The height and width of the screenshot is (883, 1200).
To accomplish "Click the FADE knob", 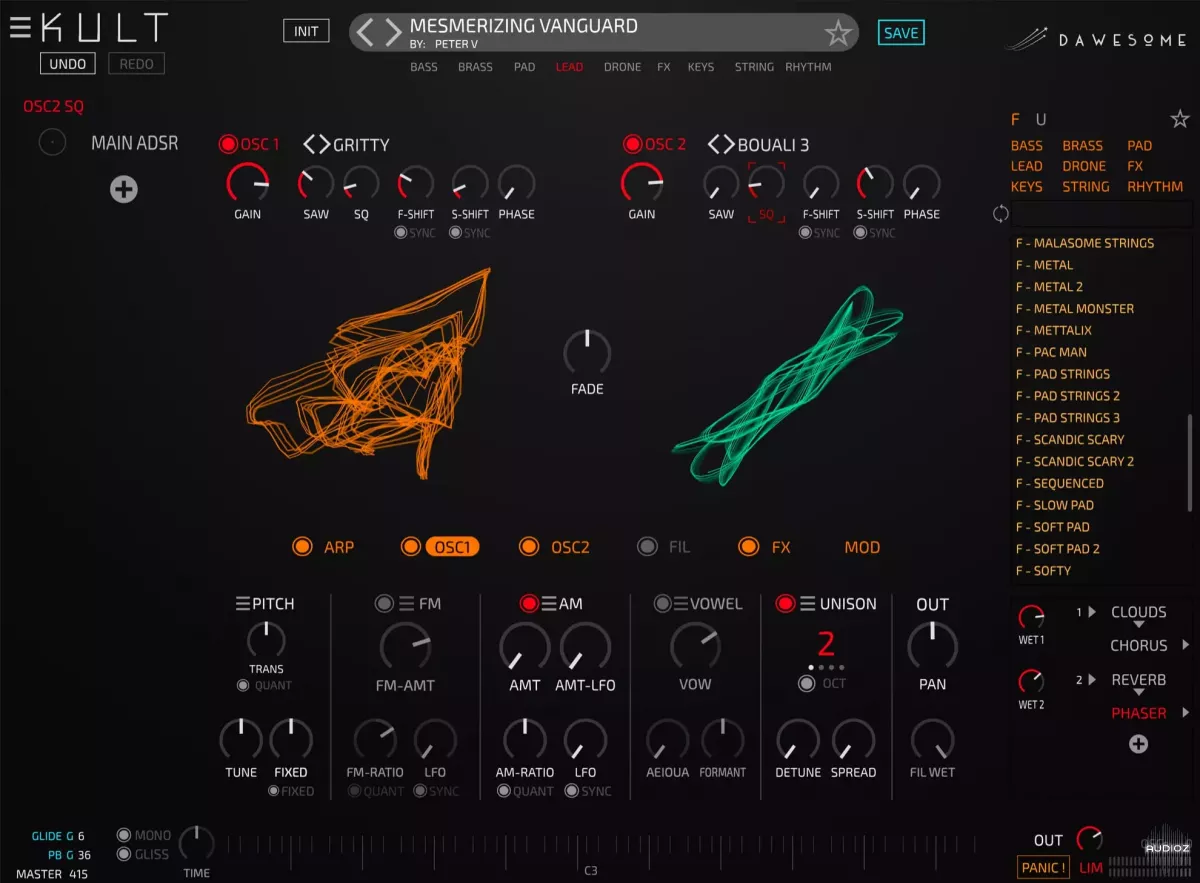I will pos(587,353).
